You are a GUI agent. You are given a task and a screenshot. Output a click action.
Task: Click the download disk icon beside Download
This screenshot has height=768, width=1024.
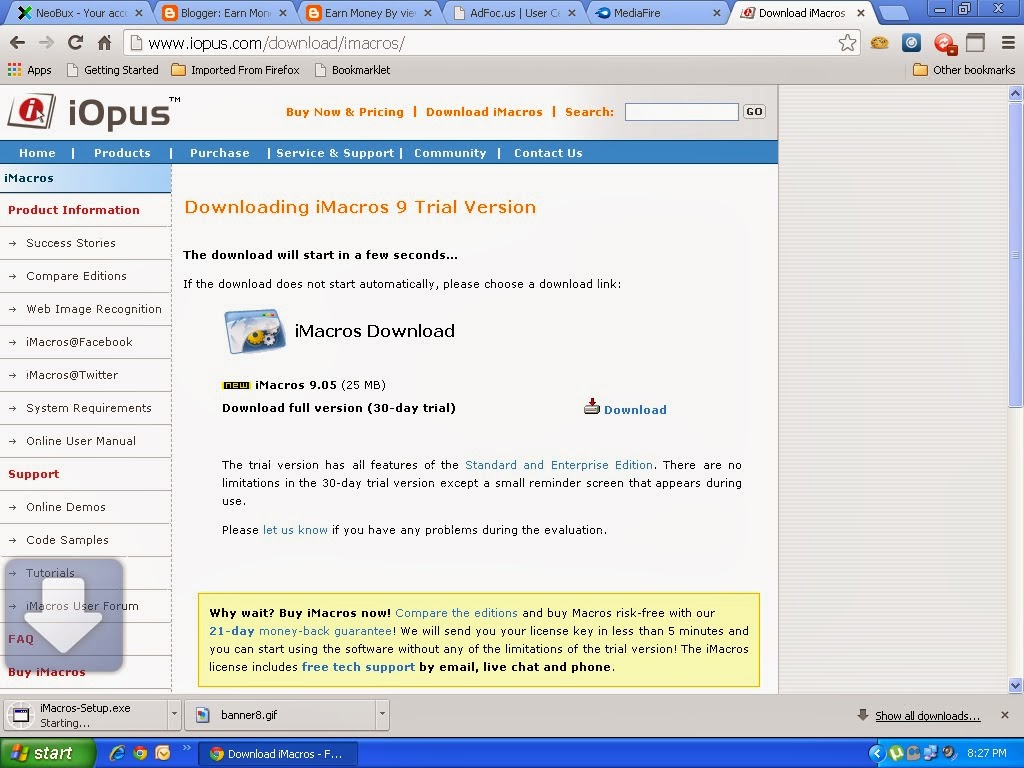592,408
